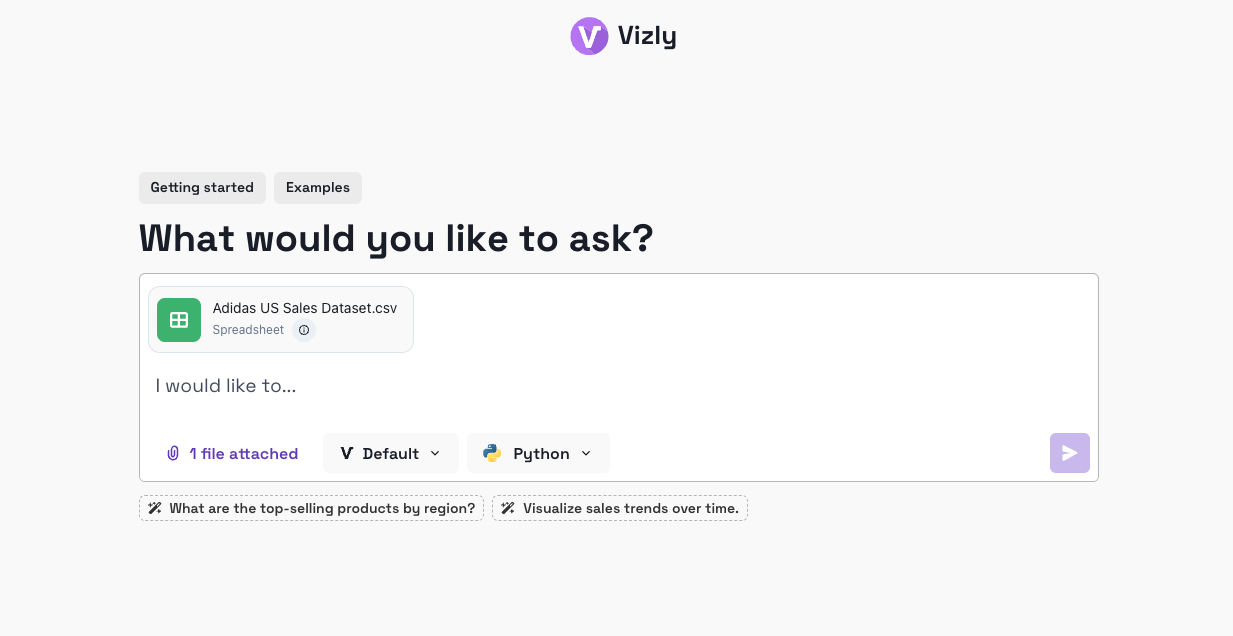Click the paperclip attachment icon
This screenshot has height=636, width=1233.
click(173, 454)
